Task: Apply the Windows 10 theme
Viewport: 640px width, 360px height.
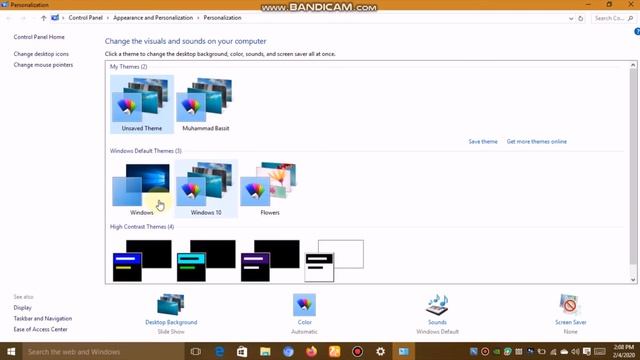Action: pos(206,189)
